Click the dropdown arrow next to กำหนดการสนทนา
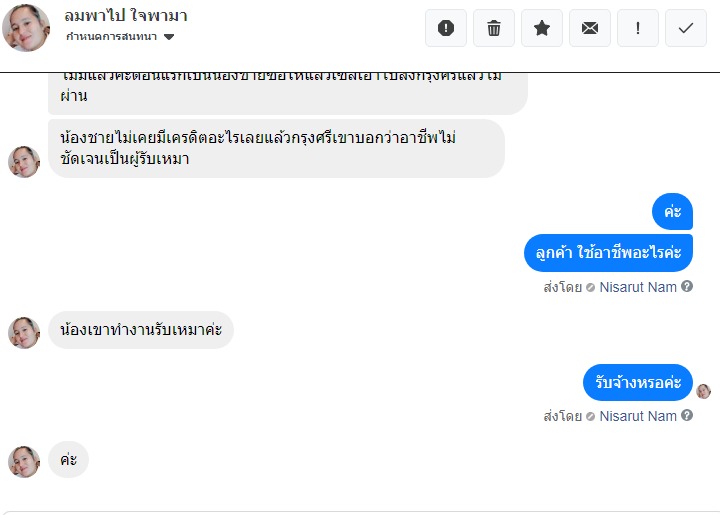The width and height of the screenshot is (720, 515). tap(168, 37)
